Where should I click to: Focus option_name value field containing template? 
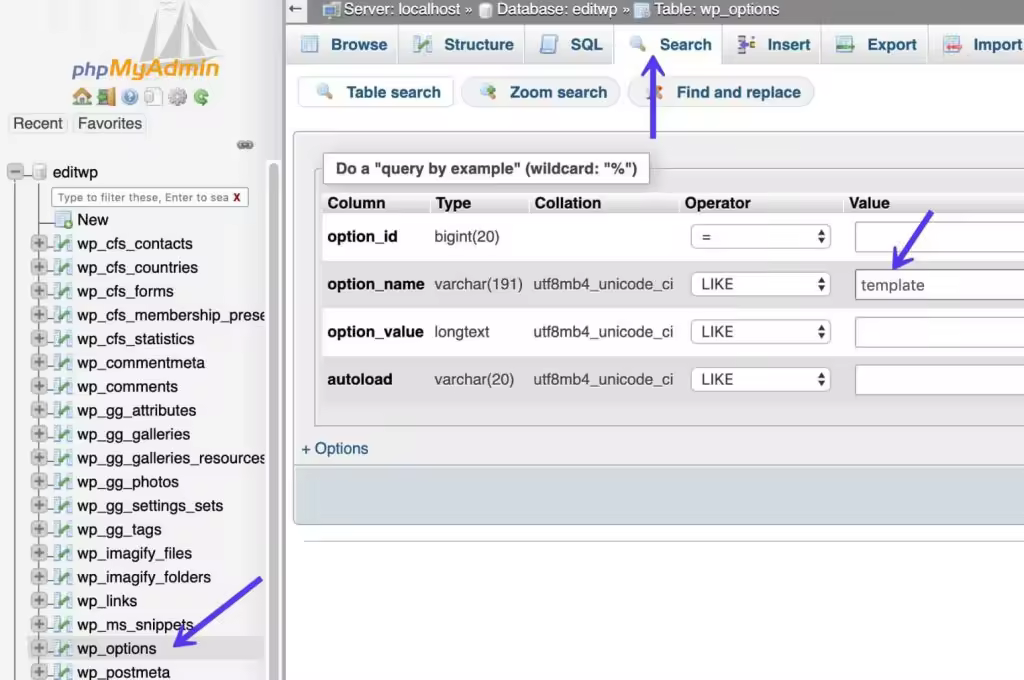tap(939, 285)
